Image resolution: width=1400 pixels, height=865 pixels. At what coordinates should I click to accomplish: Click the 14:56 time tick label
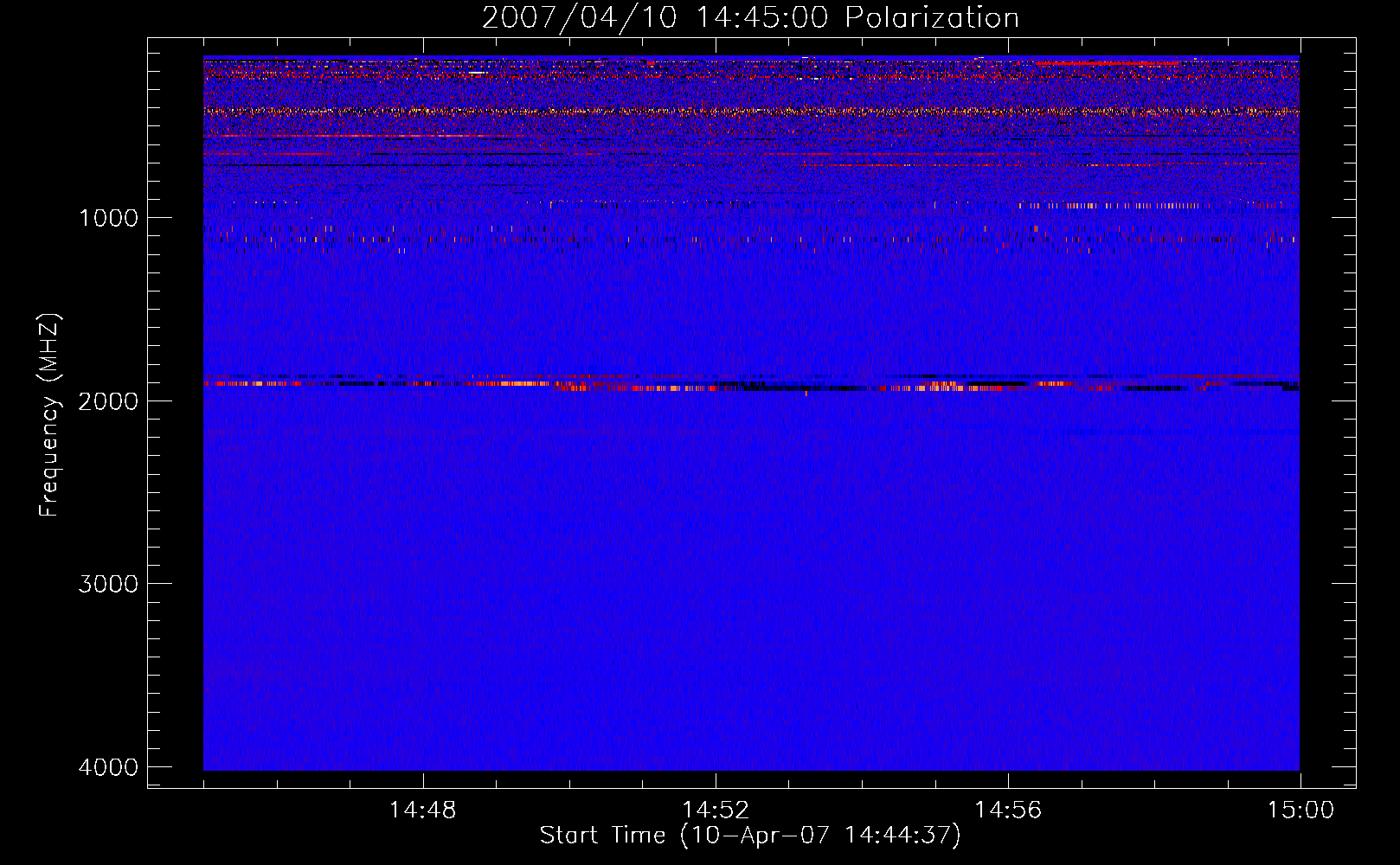coord(1008,811)
